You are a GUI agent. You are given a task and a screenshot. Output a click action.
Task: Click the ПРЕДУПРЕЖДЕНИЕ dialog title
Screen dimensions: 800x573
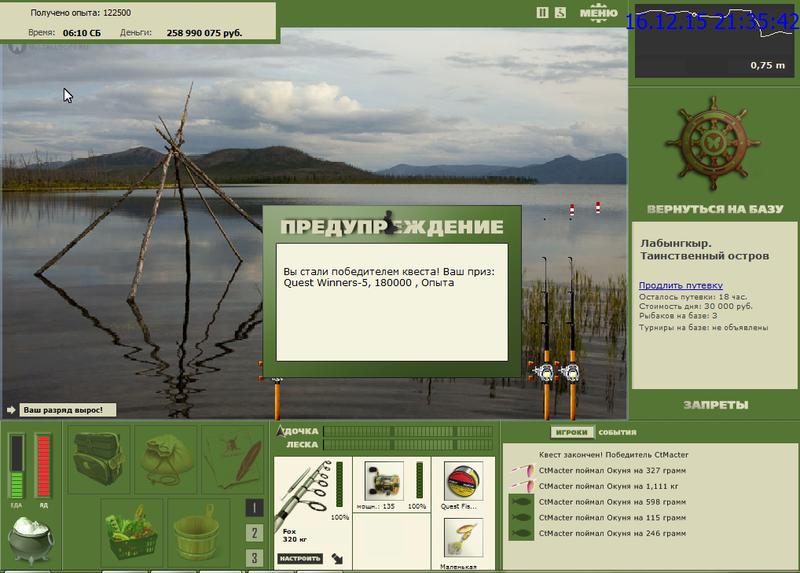392,227
